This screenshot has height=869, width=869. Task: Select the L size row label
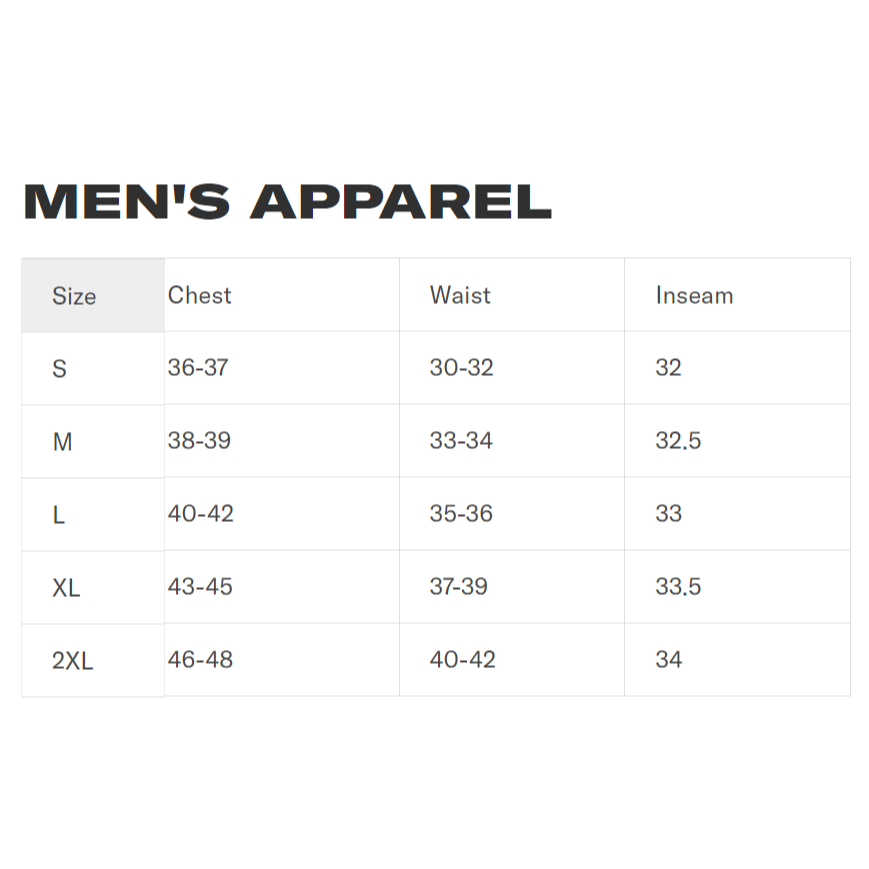[59, 515]
